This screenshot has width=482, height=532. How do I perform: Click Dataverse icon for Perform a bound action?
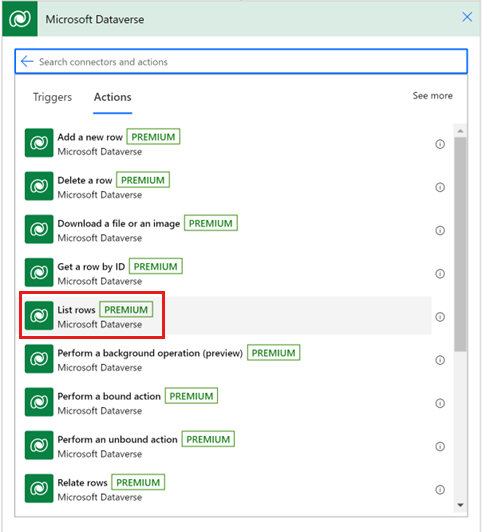pyautogui.click(x=39, y=402)
